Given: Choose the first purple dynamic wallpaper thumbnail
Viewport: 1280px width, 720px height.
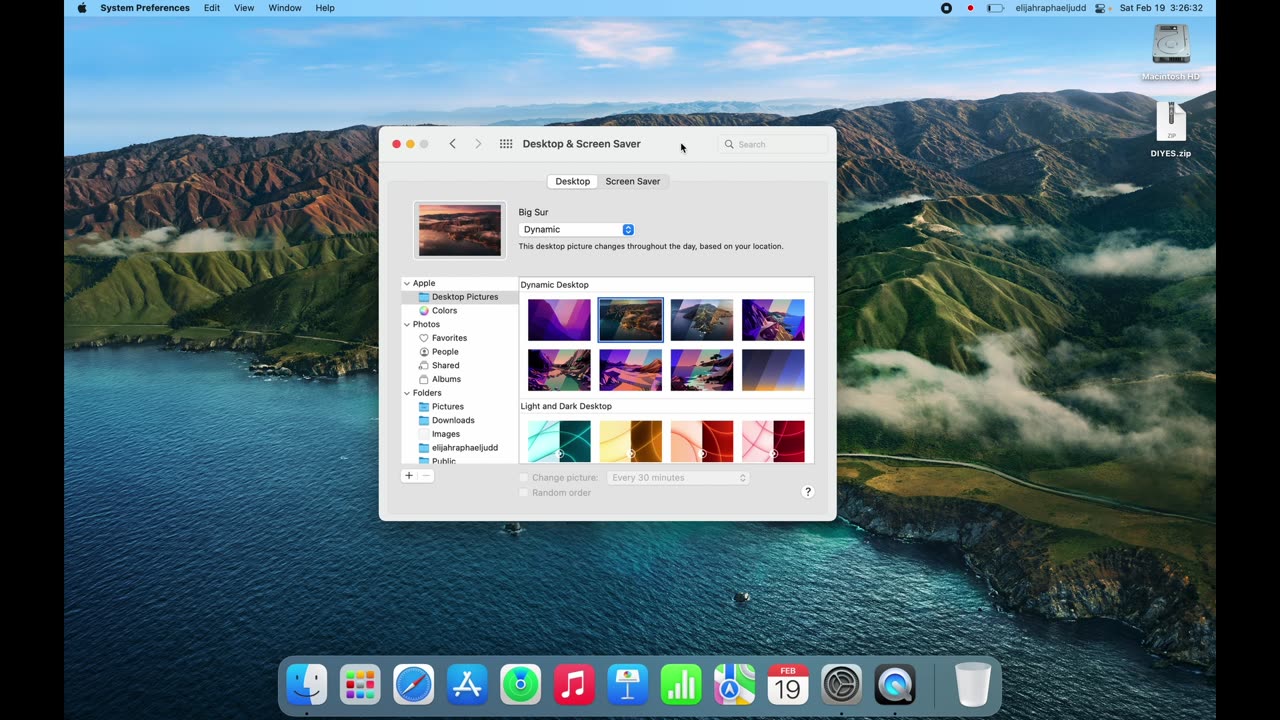Looking at the screenshot, I should coord(559,320).
